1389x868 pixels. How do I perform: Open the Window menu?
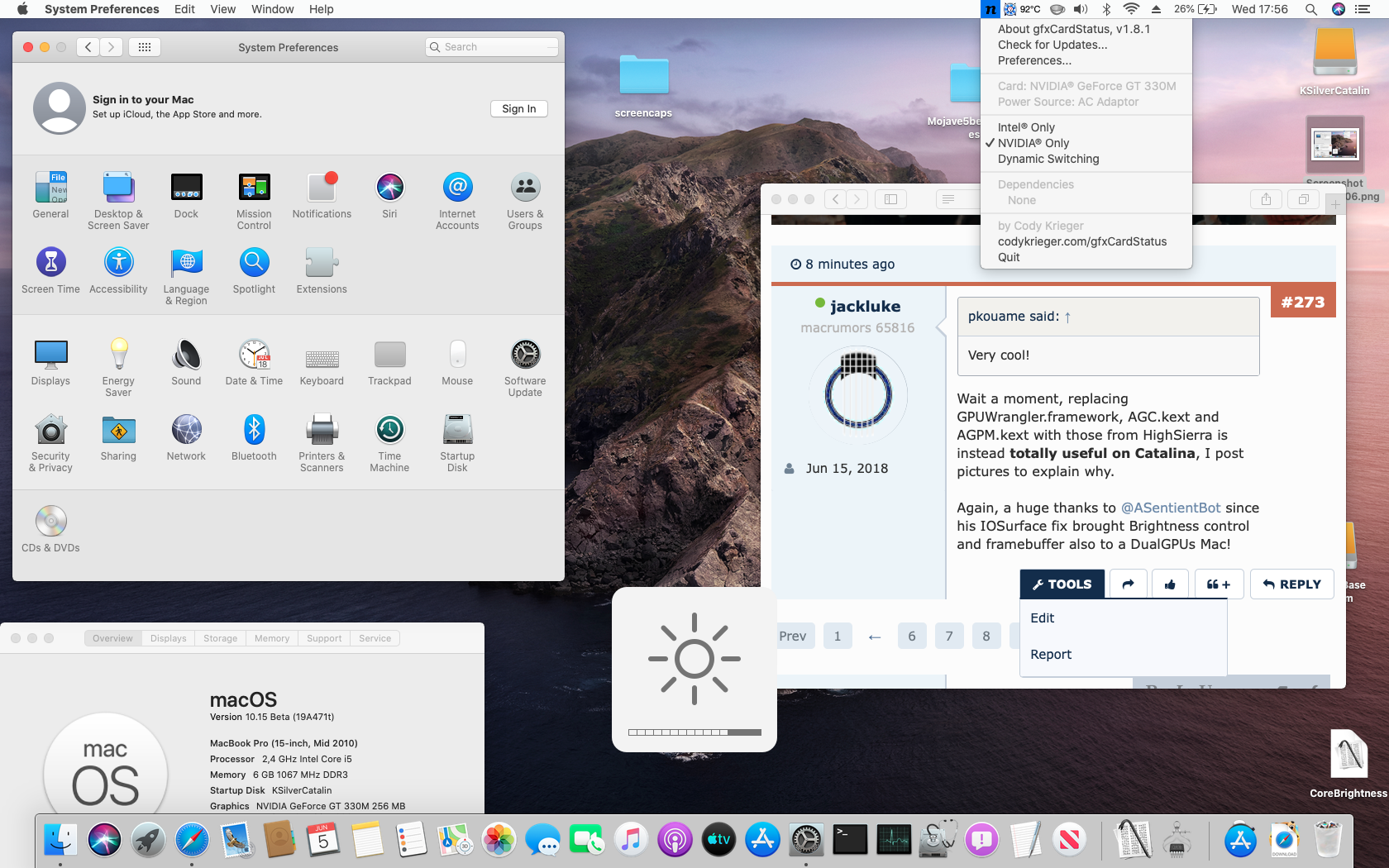[272, 9]
